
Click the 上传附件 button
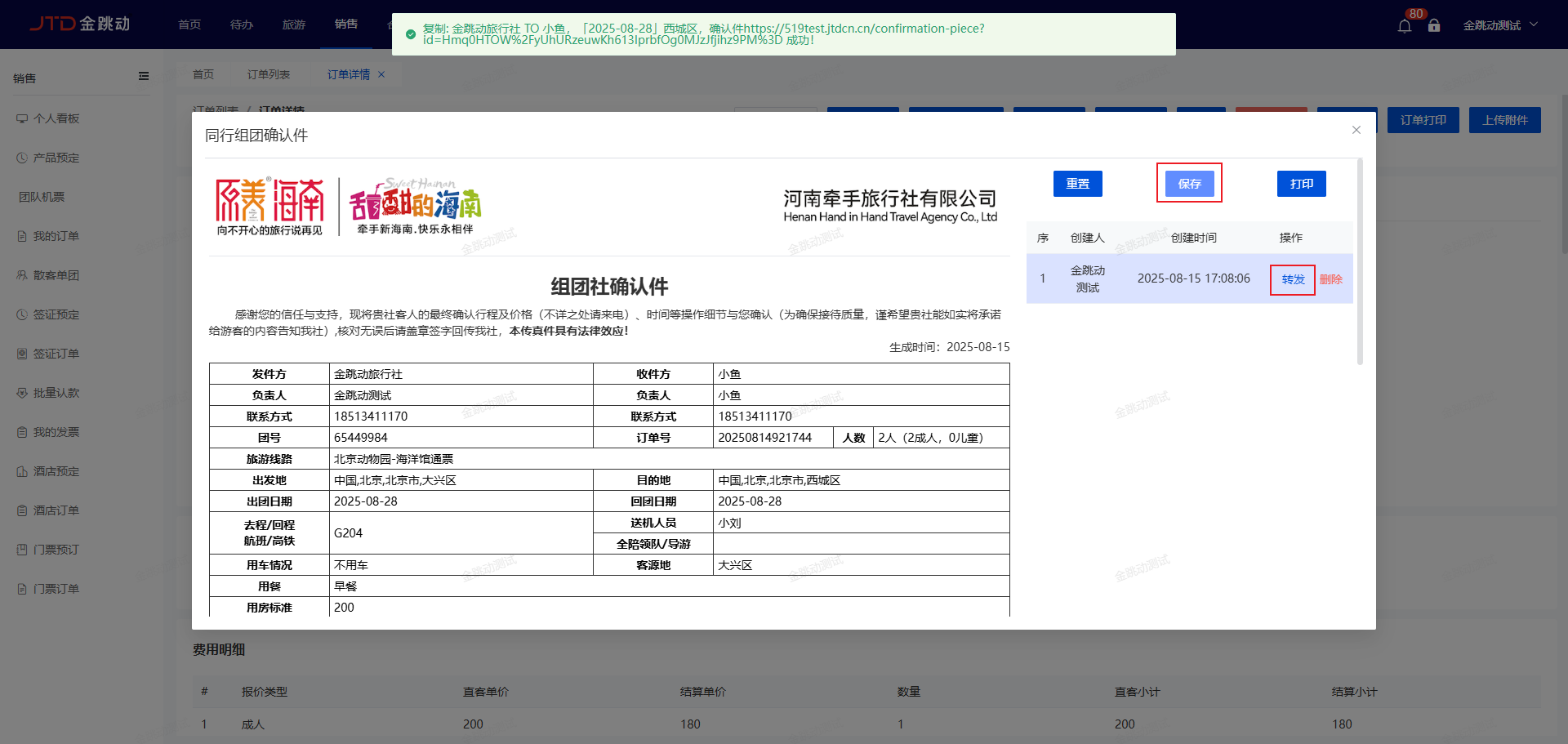click(1504, 120)
